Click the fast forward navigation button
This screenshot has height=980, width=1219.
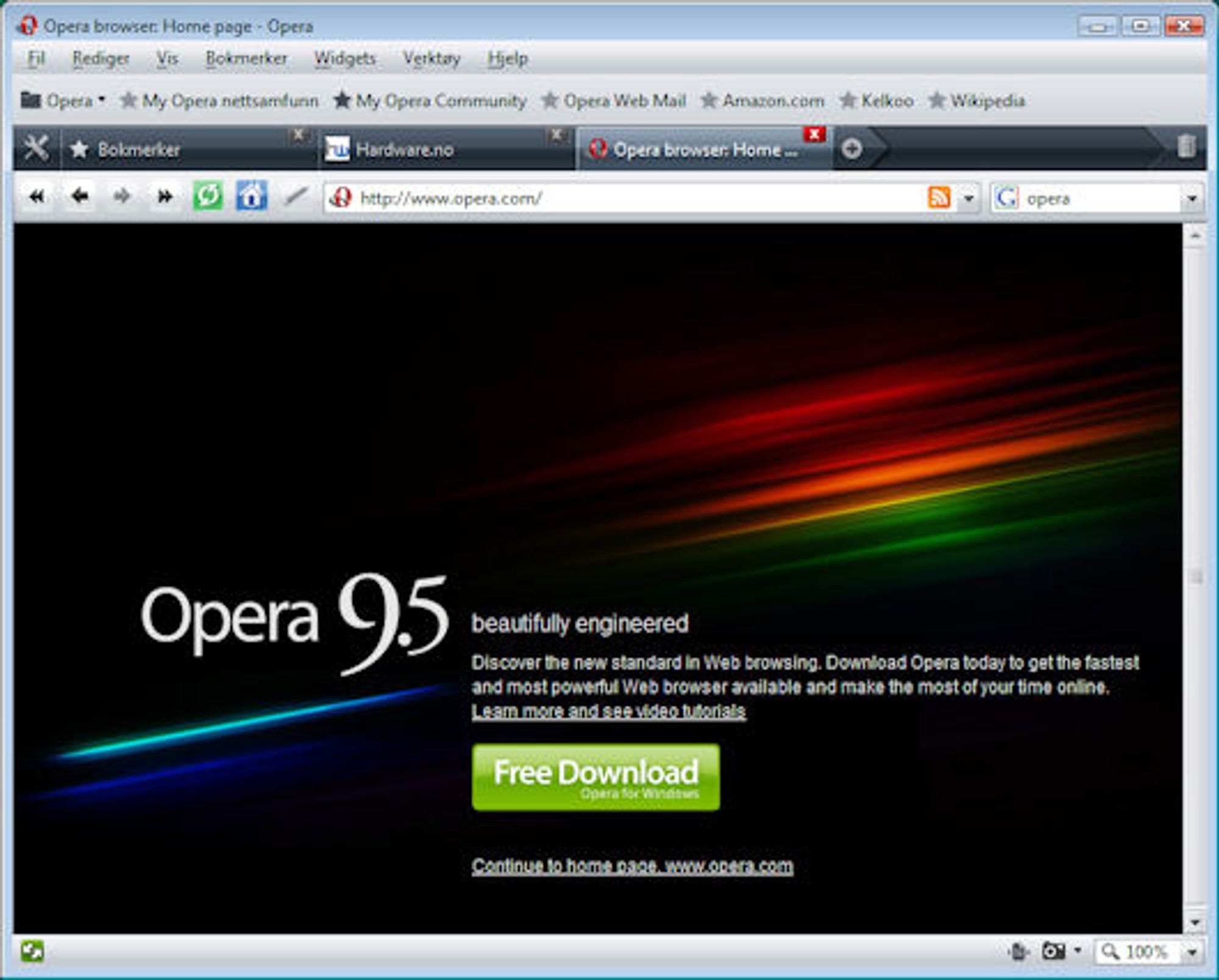point(165,197)
